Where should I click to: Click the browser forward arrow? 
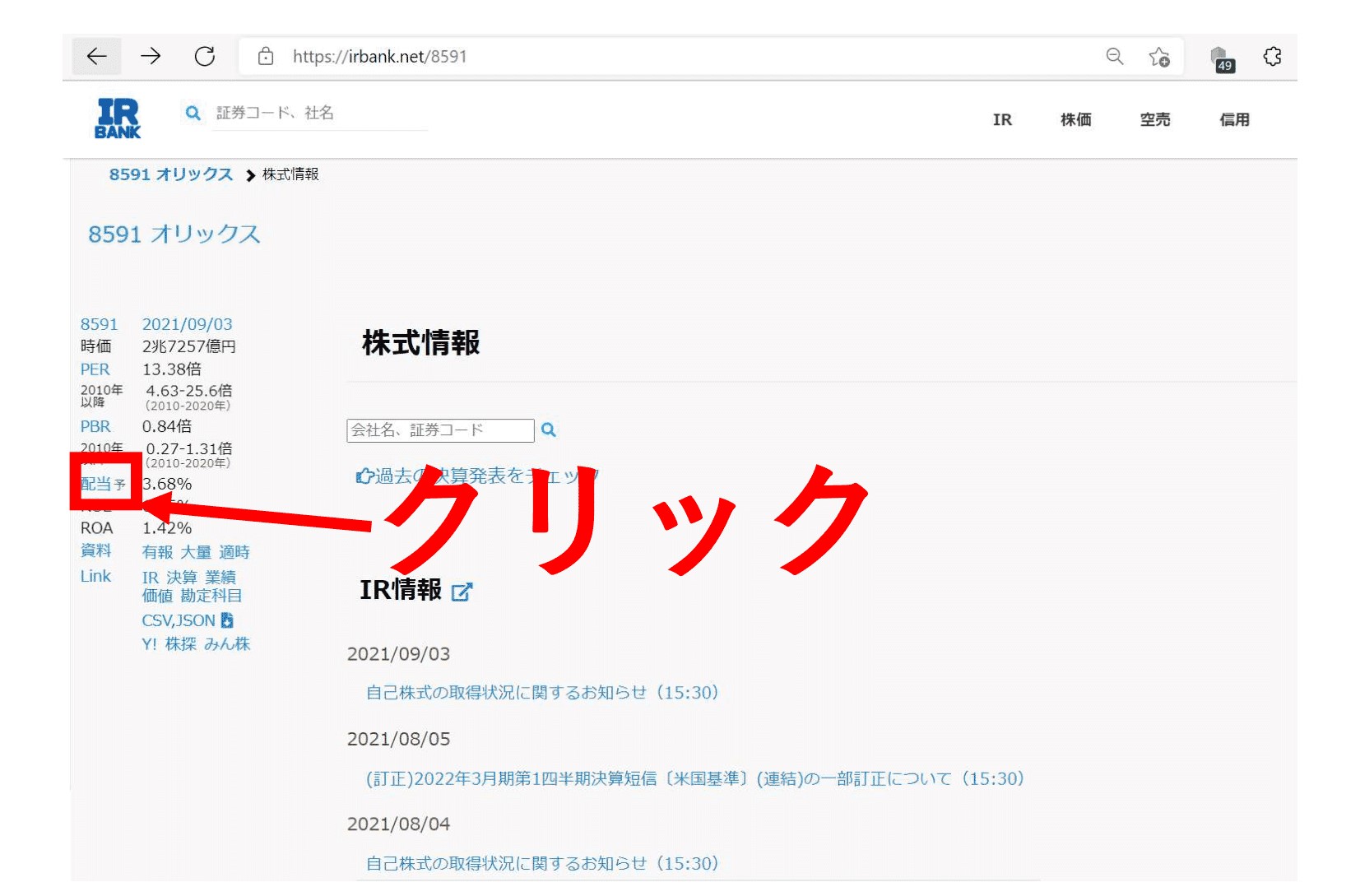[151, 56]
